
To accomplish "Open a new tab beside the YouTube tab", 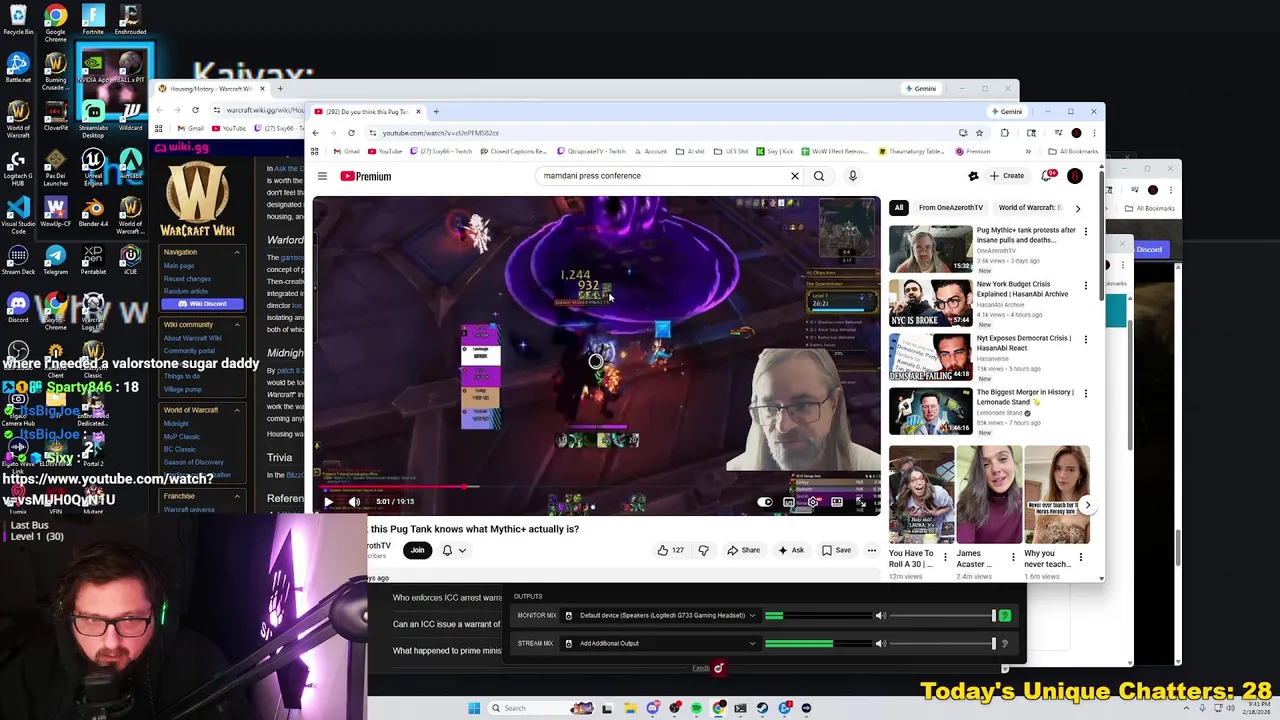I will pos(436,111).
